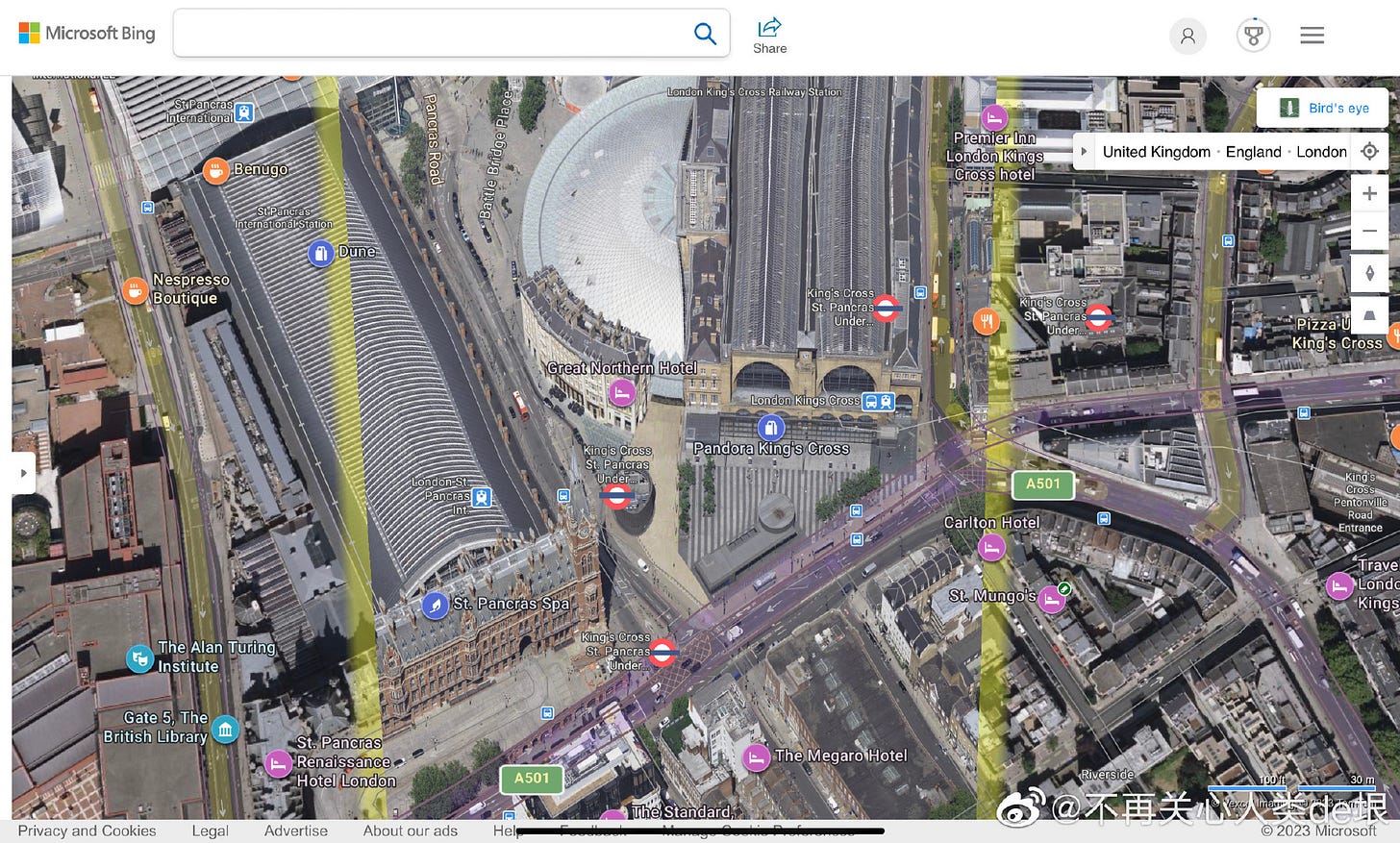Viewport: 1400px width, 843px height.
Task: Select the London St Pancras Int rail icon
Action: coord(483,497)
